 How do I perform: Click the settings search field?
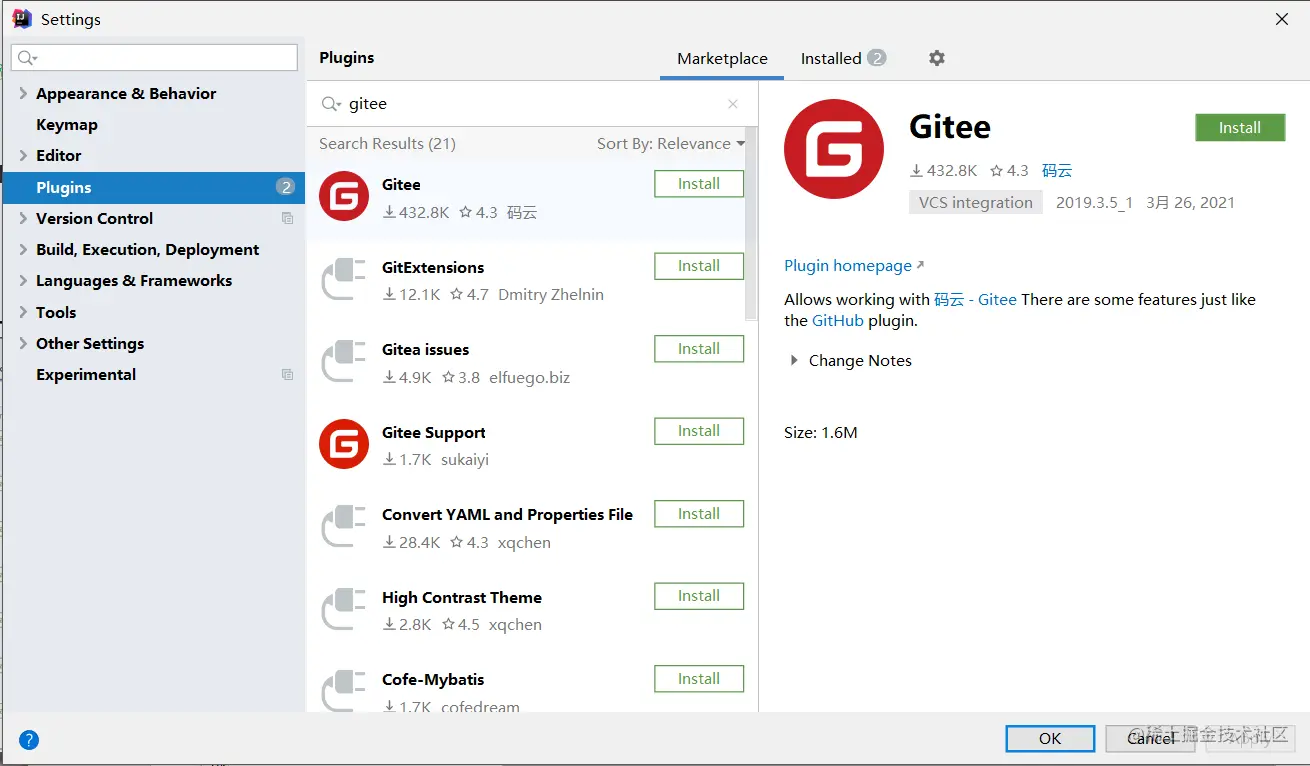click(154, 58)
